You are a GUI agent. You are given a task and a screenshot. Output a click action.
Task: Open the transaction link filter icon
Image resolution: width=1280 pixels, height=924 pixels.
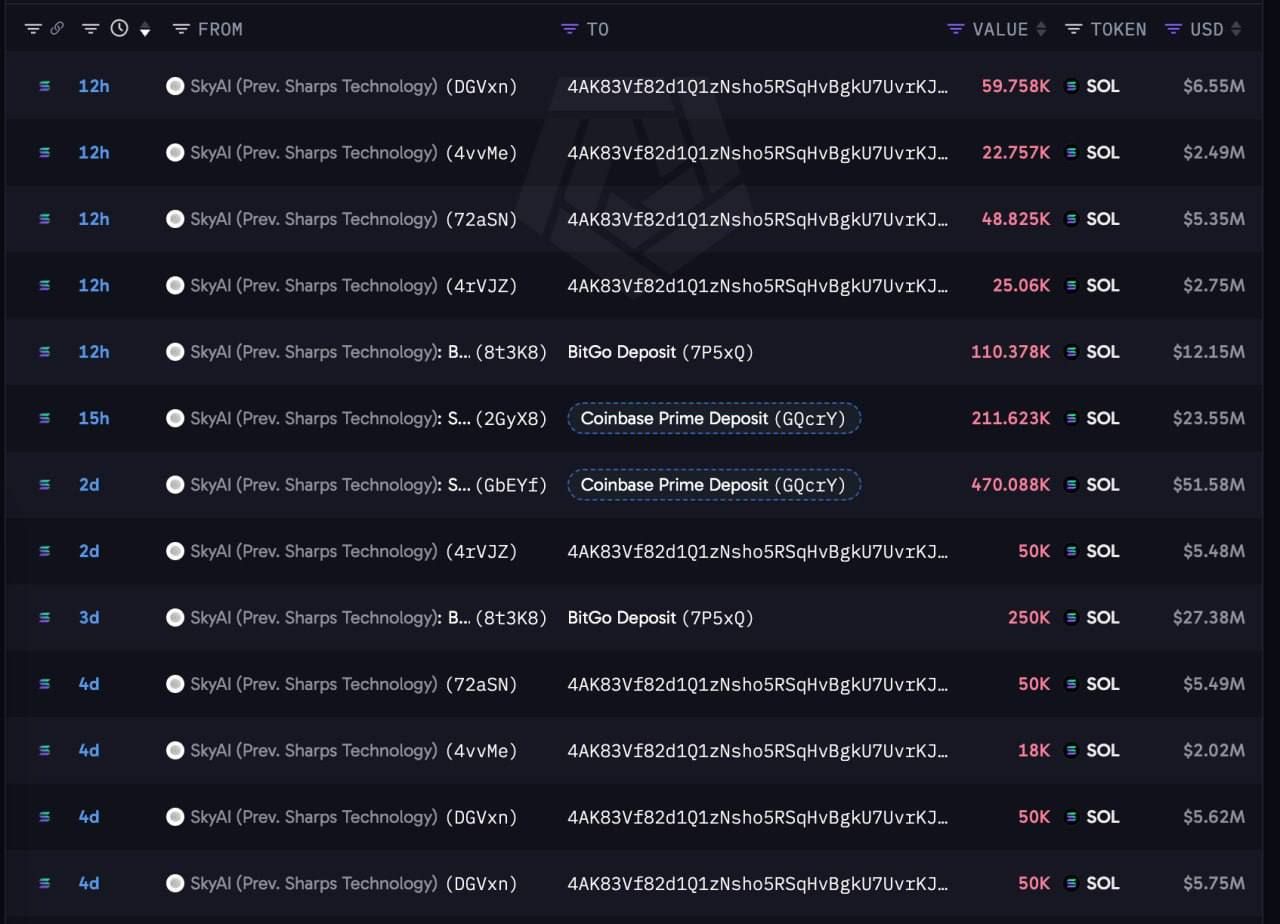tap(33, 29)
